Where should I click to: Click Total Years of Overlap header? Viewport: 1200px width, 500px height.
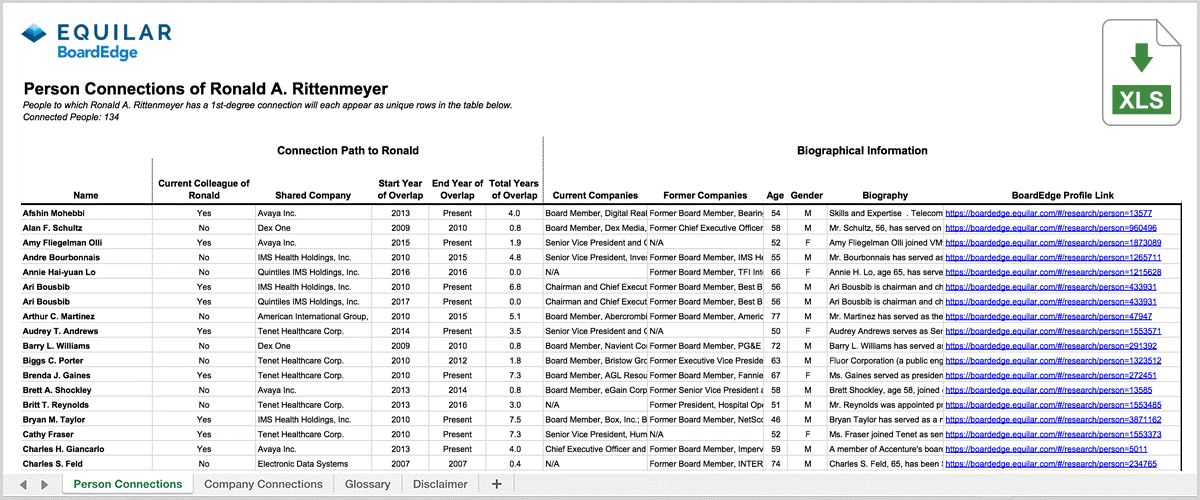click(x=514, y=189)
